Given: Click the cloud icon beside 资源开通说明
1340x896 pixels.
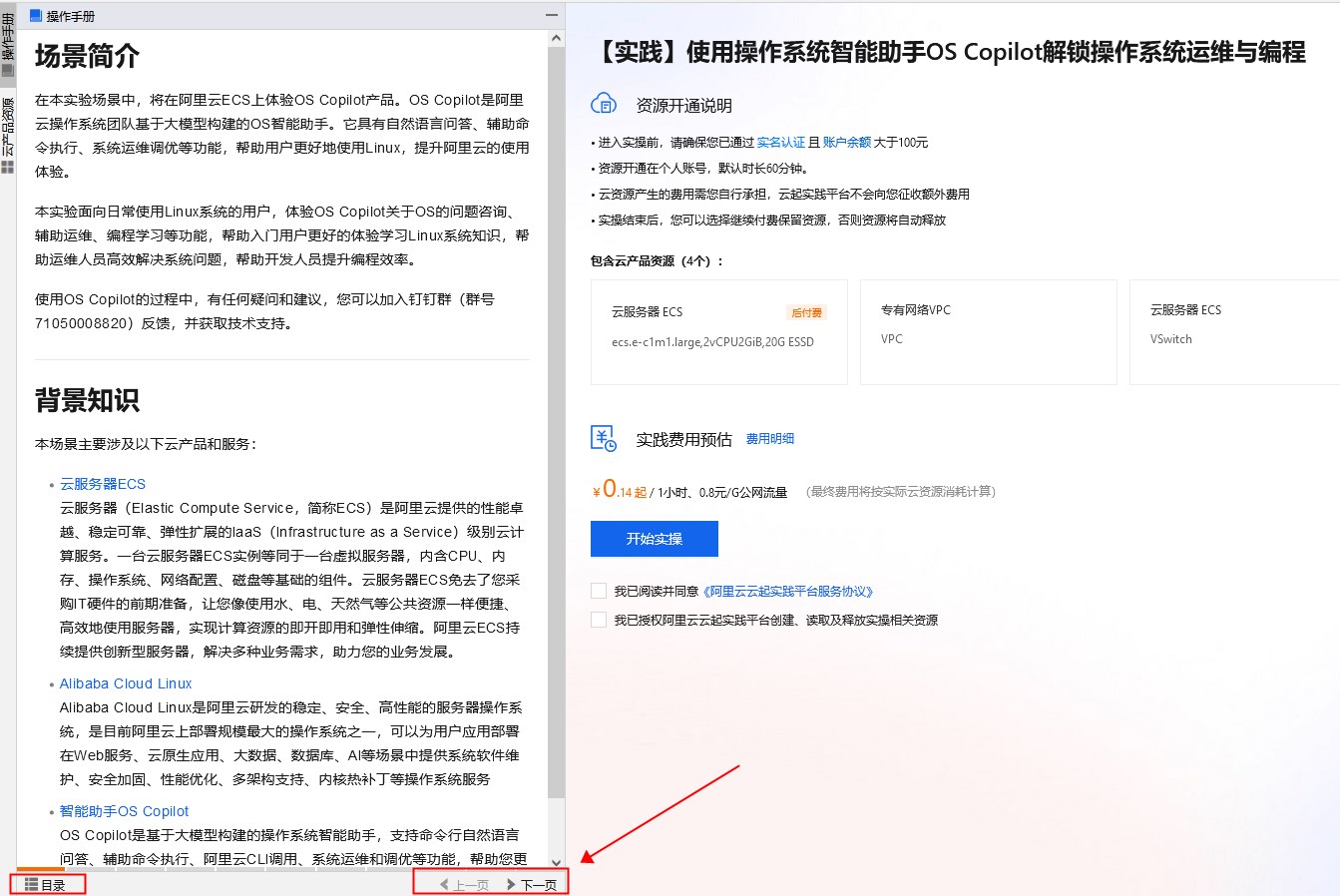Looking at the screenshot, I should [604, 104].
